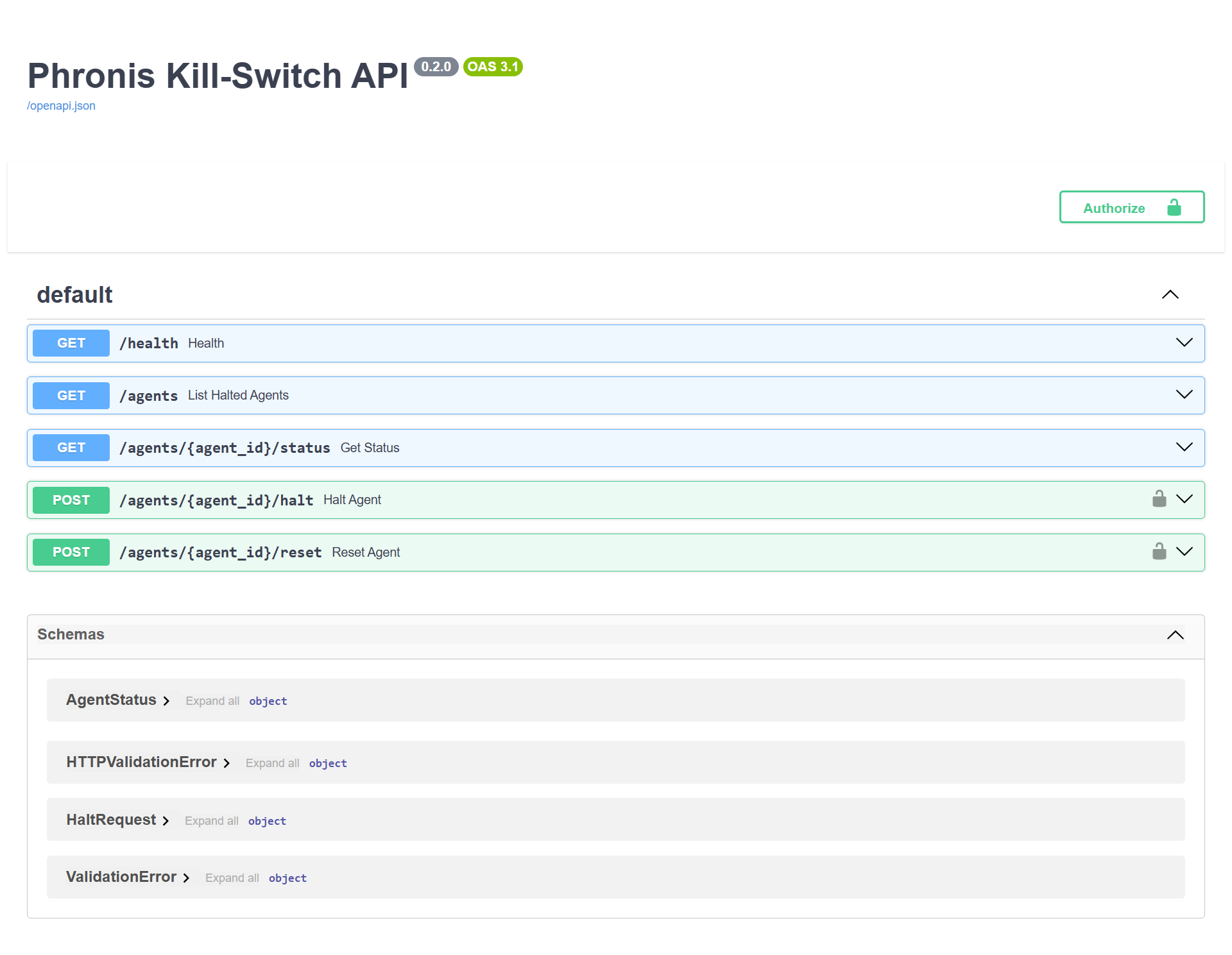Click the AgentStatus schema name
The height and width of the screenshot is (955, 1232).
point(111,700)
